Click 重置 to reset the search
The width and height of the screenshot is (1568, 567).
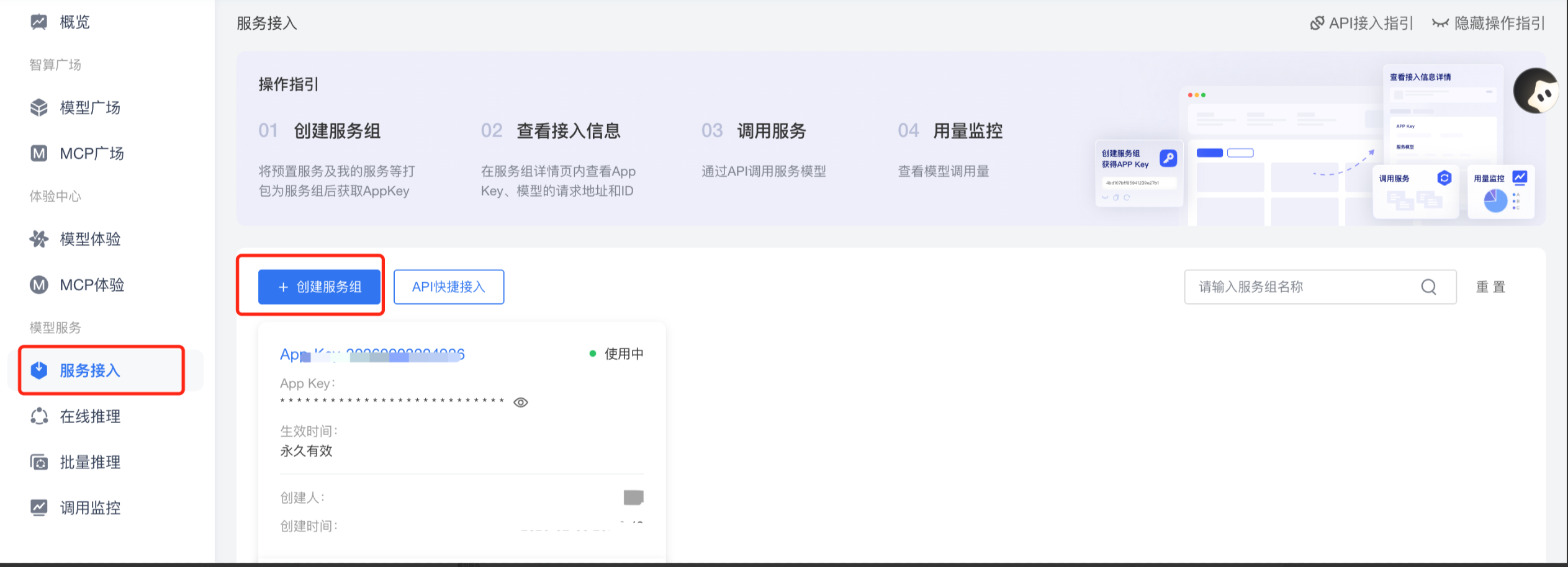(1490, 287)
